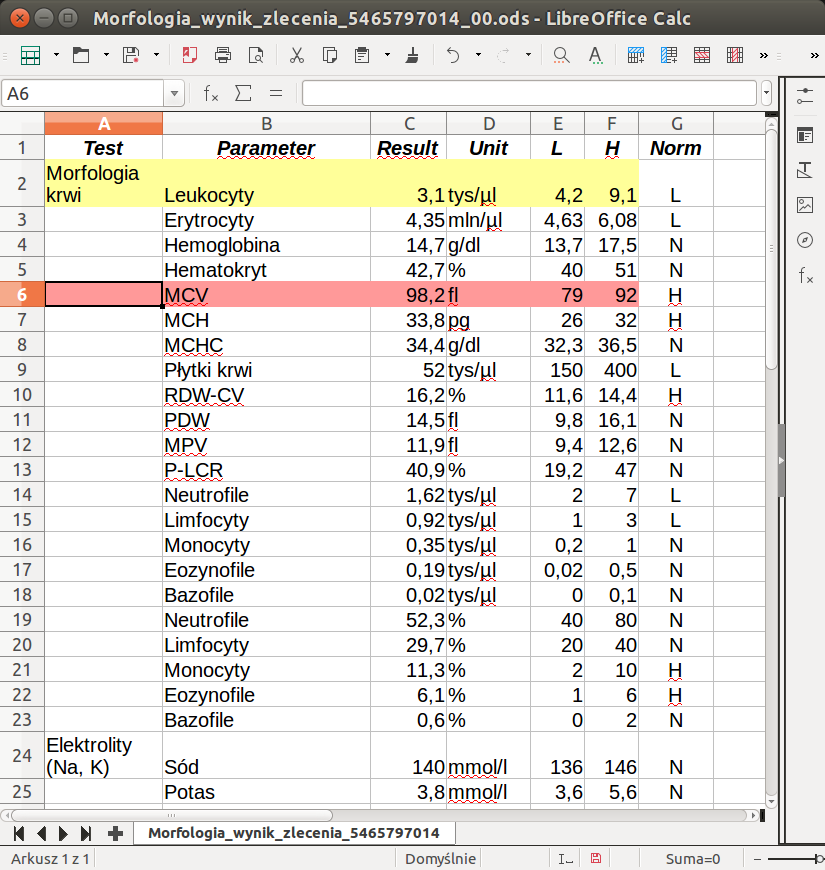The width and height of the screenshot is (825, 870).
Task: Click the Undo arrow icon
Action: pyautogui.click(x=453, y=55)
